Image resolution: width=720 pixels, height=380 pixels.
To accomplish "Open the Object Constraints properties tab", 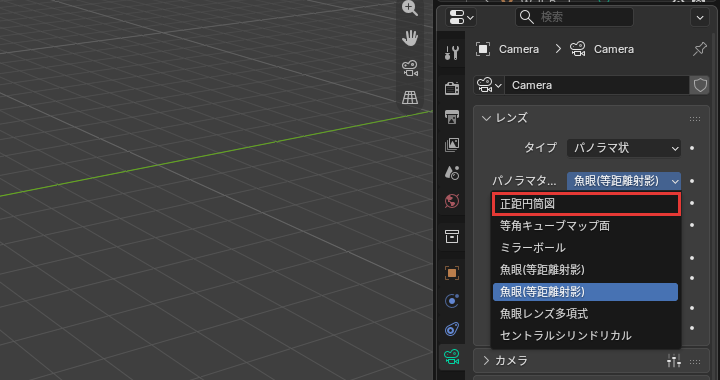I will (452, 329).
